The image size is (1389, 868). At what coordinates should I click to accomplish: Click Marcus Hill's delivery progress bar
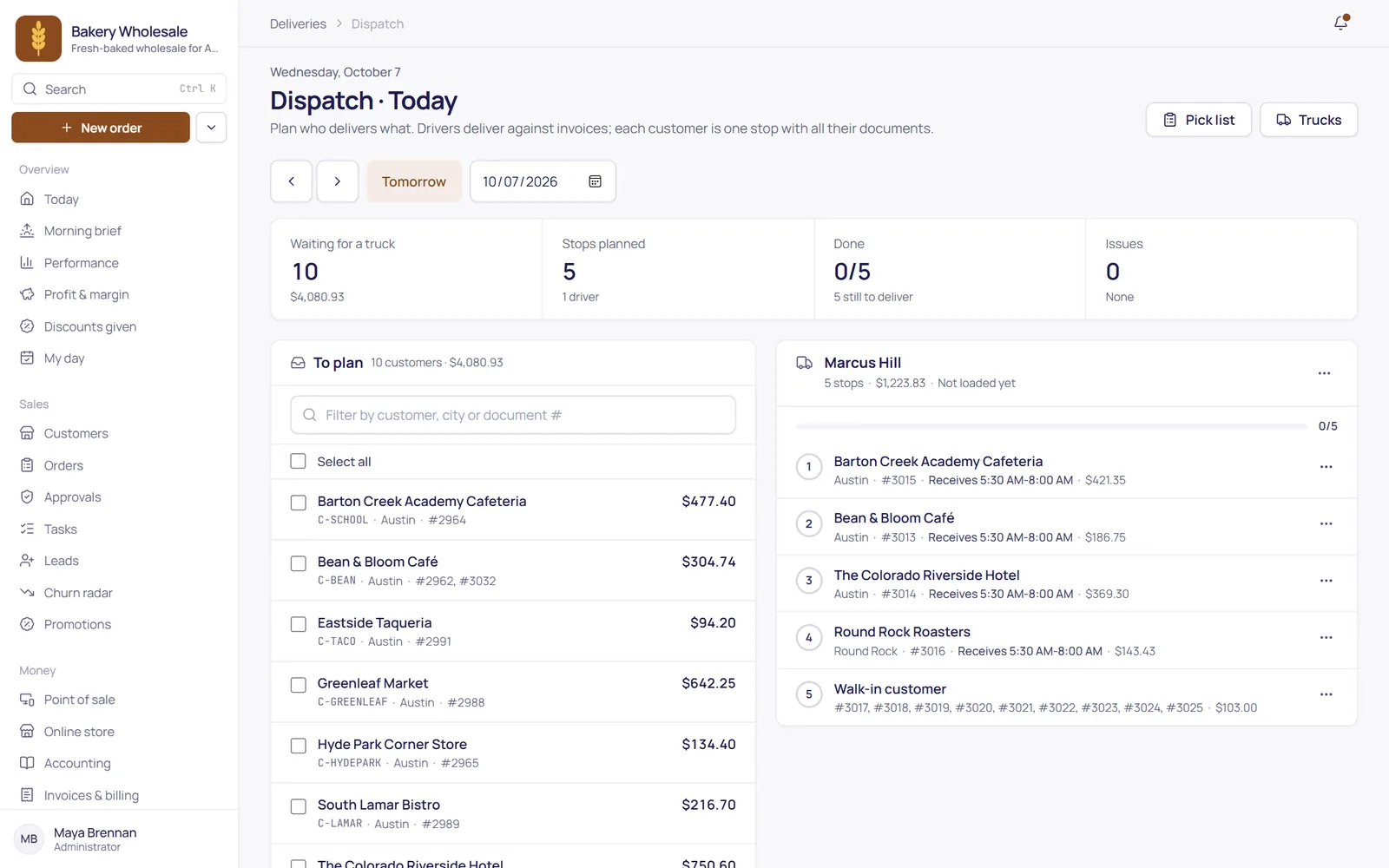1051,426
